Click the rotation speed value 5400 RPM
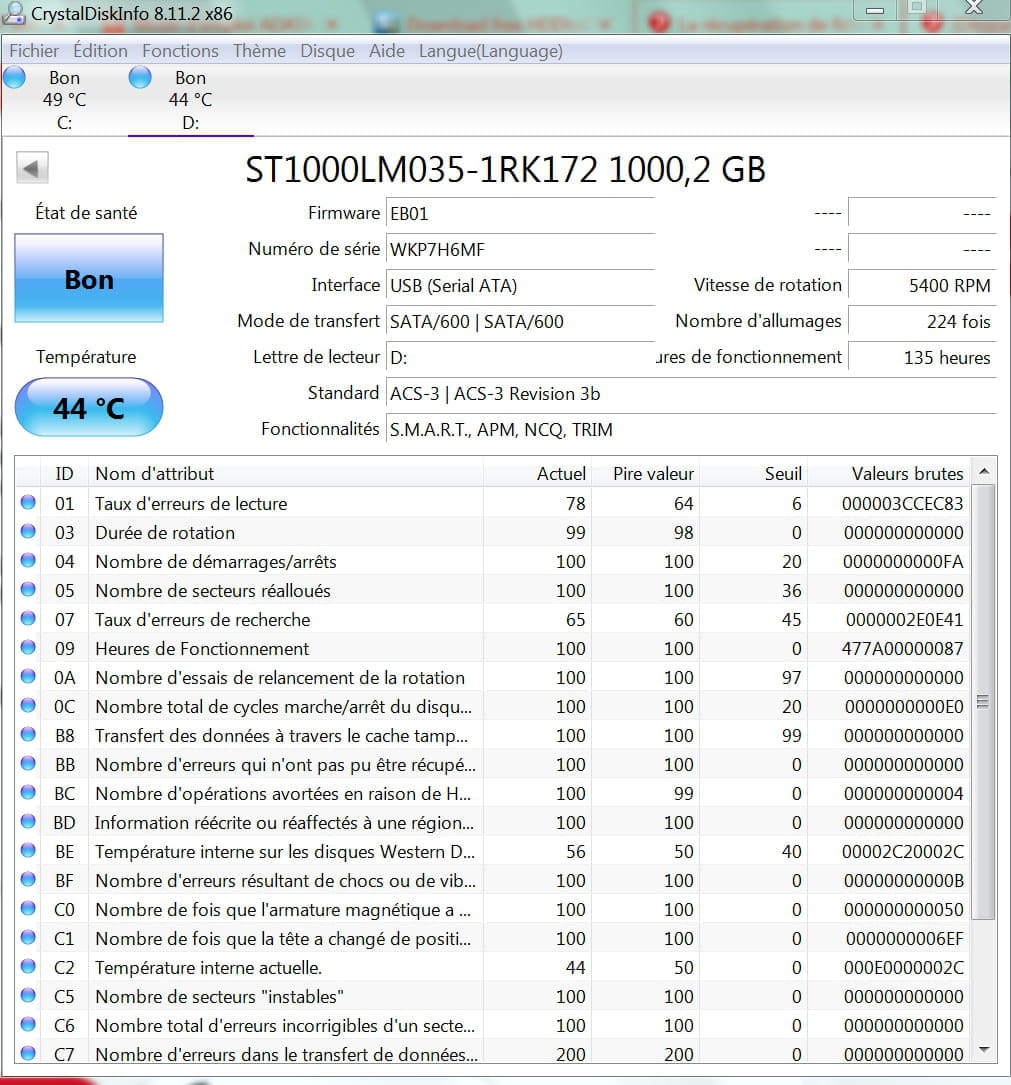 (x=922, y=286)
